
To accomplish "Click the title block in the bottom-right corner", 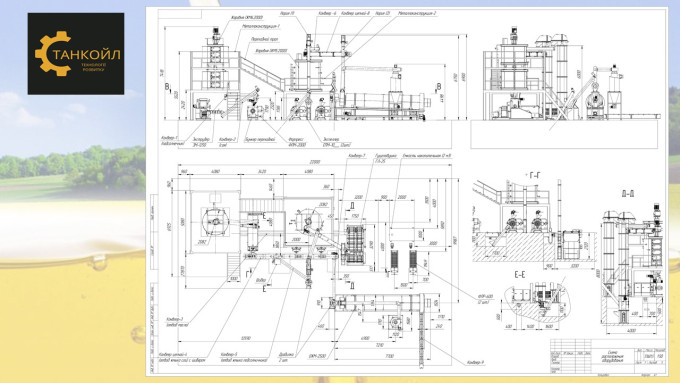I will pyautogui.click(x=608, y=356).
